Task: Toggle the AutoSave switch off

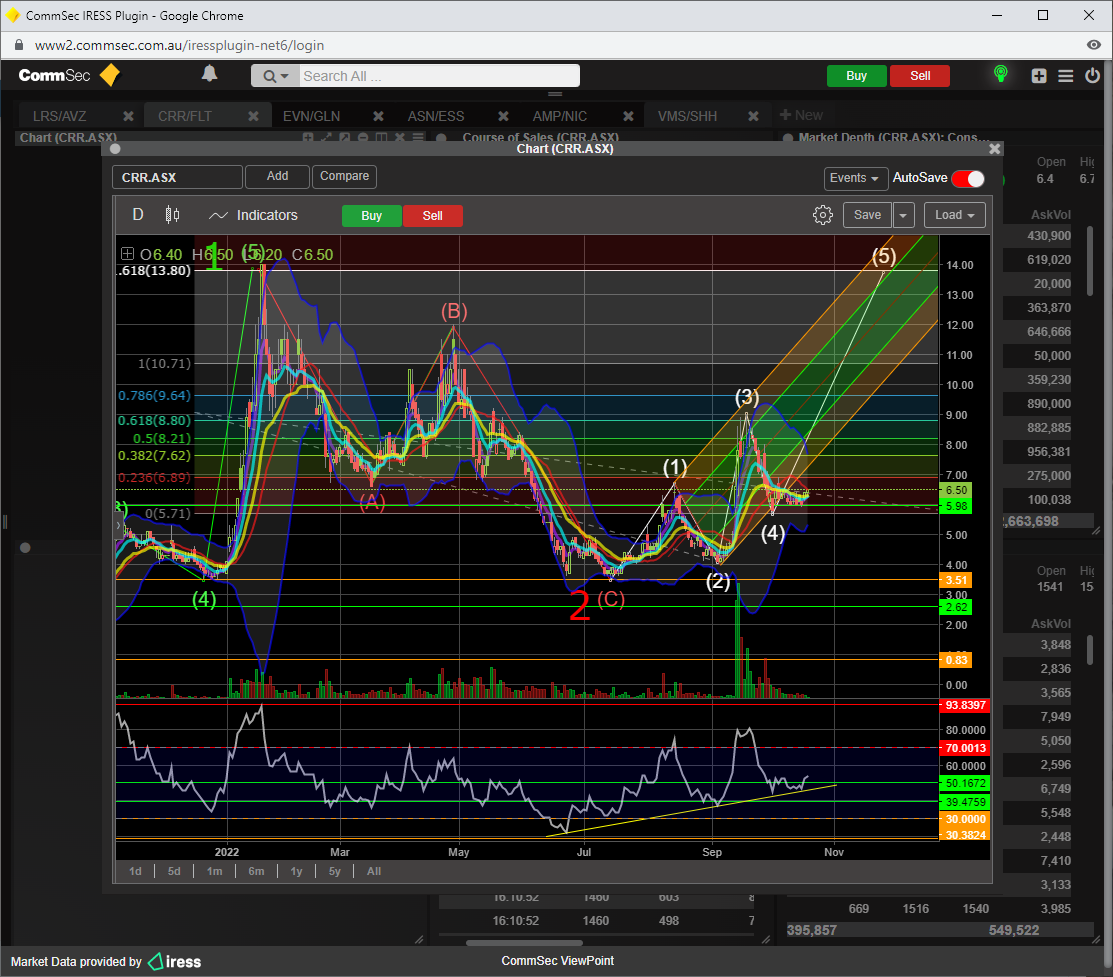Action: point(967,178)
